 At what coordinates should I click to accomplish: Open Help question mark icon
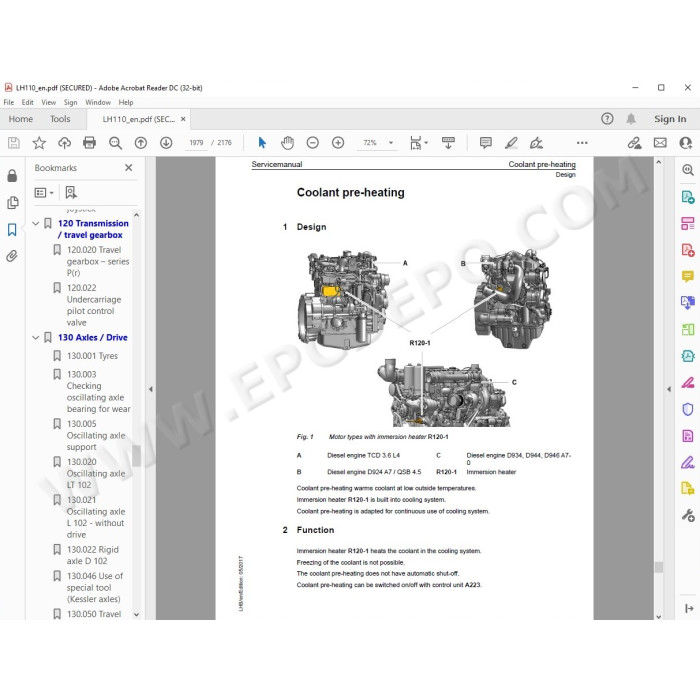[607, 119]
